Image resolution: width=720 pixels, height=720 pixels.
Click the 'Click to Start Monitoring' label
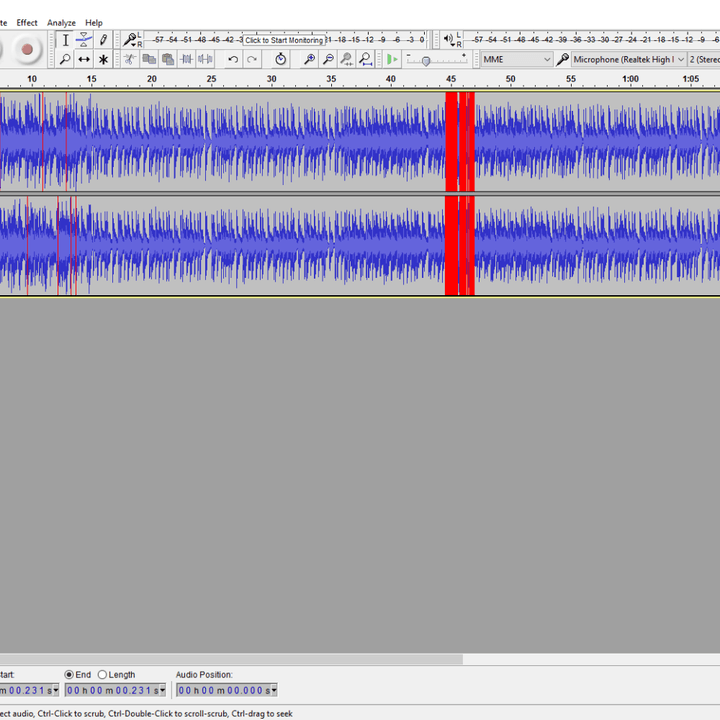284,40
